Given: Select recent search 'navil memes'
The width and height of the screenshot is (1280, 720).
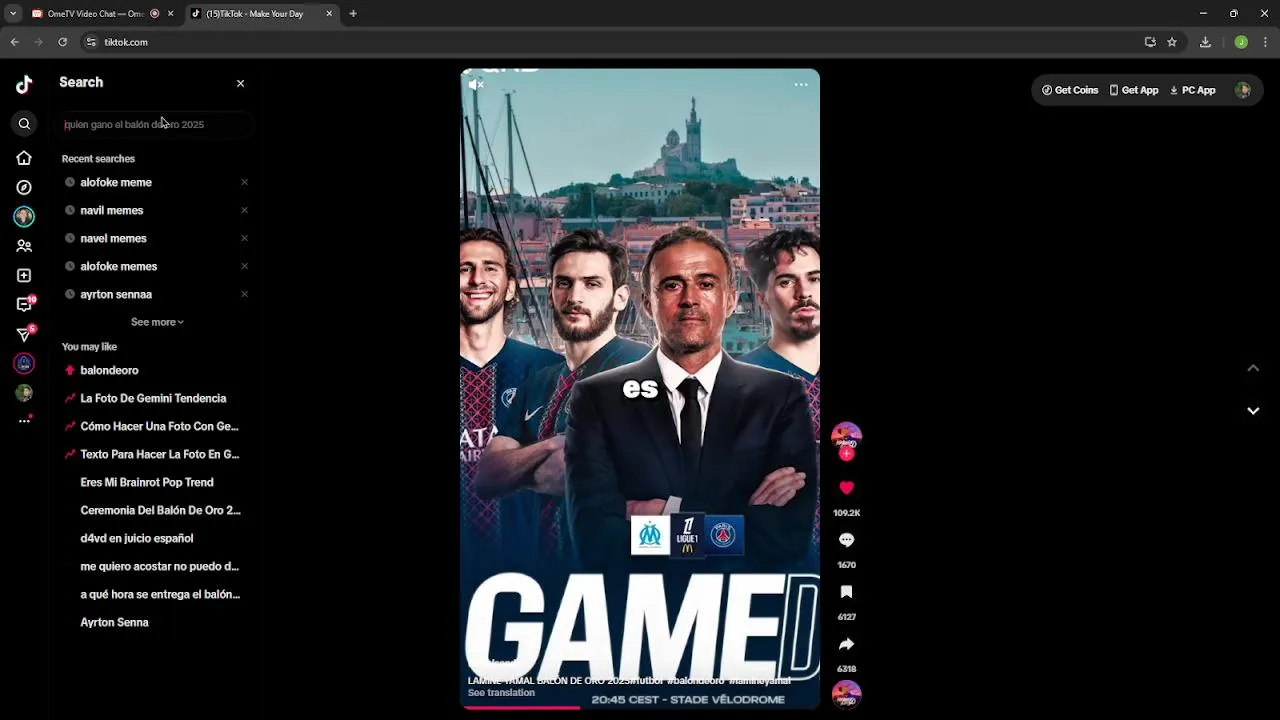Looking at the screenshot, I should tap(112, 210).
